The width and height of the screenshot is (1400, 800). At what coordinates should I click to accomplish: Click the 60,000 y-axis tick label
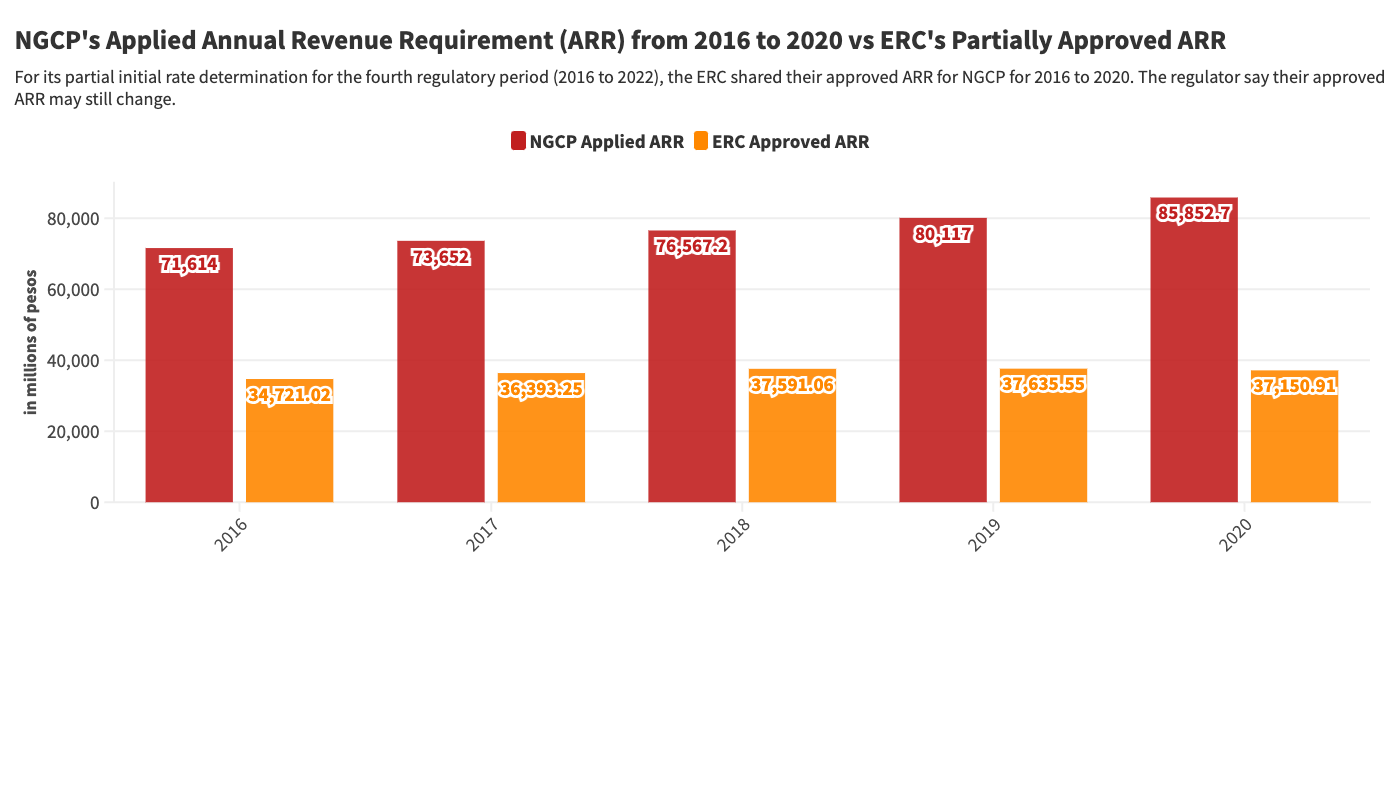(x=75, y=290)
